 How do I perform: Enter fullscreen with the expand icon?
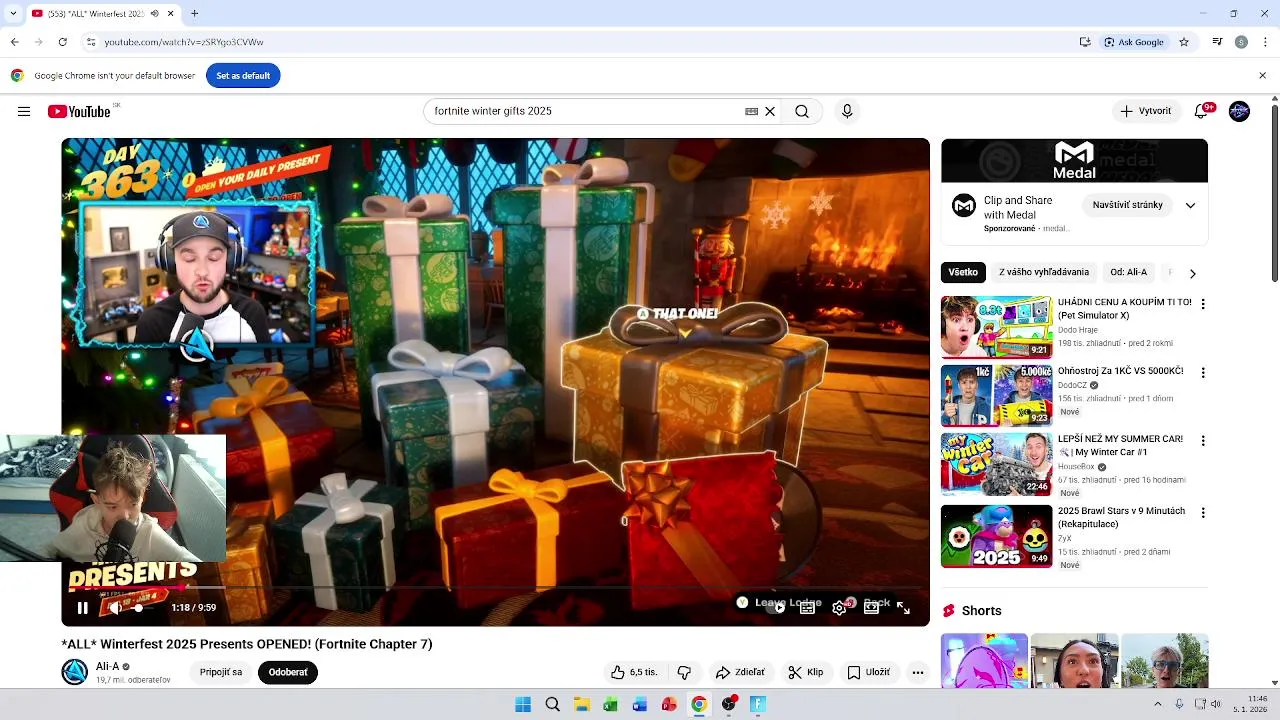pos(903,607)
